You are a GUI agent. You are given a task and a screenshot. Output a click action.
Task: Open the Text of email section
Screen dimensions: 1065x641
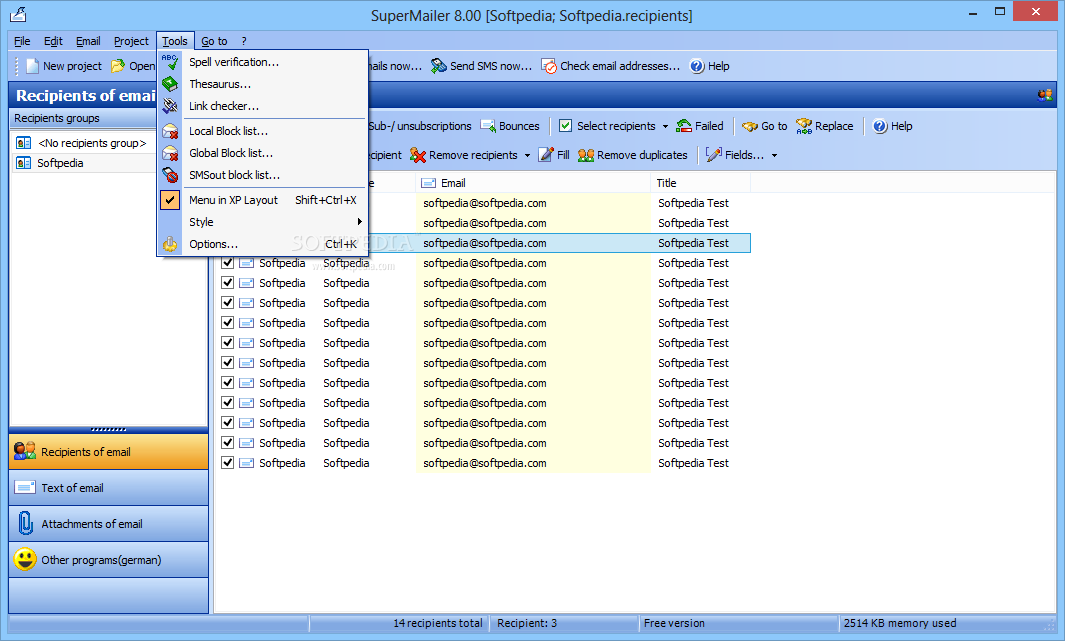click(x=109, y=488)
